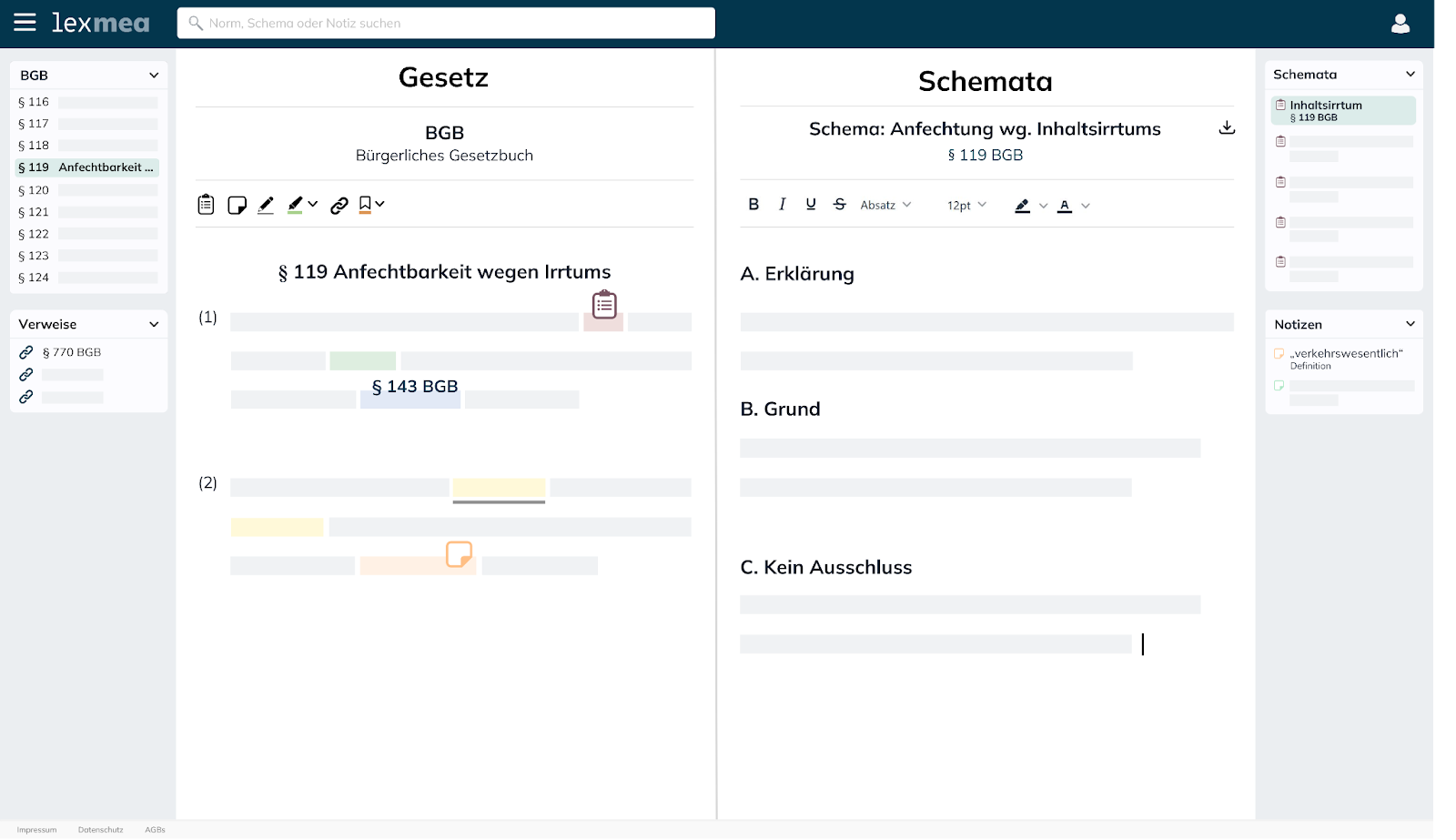Viewport: 1456px width, 840px height.
Task: Select § 120 in the BGB list
Action: pos(34,190)
